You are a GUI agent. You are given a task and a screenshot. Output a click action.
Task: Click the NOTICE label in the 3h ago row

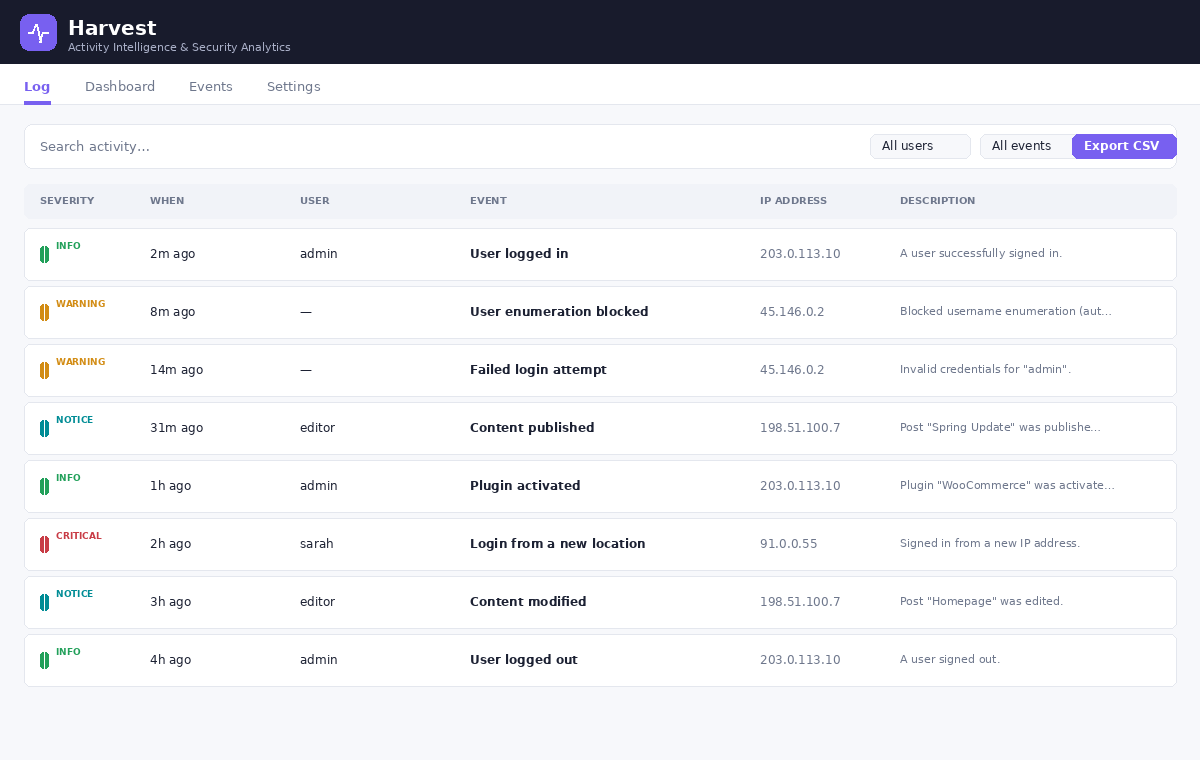(x=74, y=594)
